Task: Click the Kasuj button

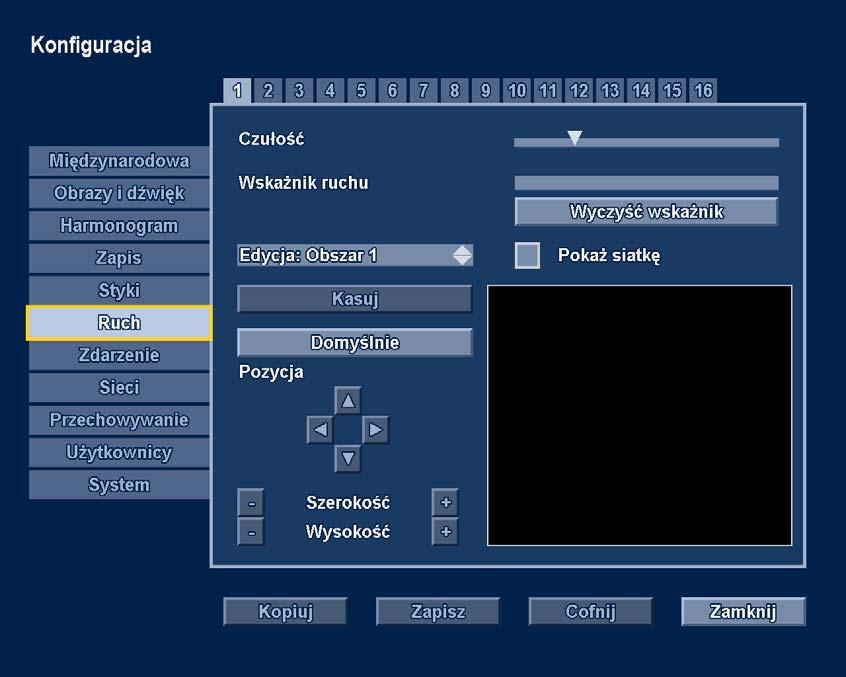Action: [355, 299]
